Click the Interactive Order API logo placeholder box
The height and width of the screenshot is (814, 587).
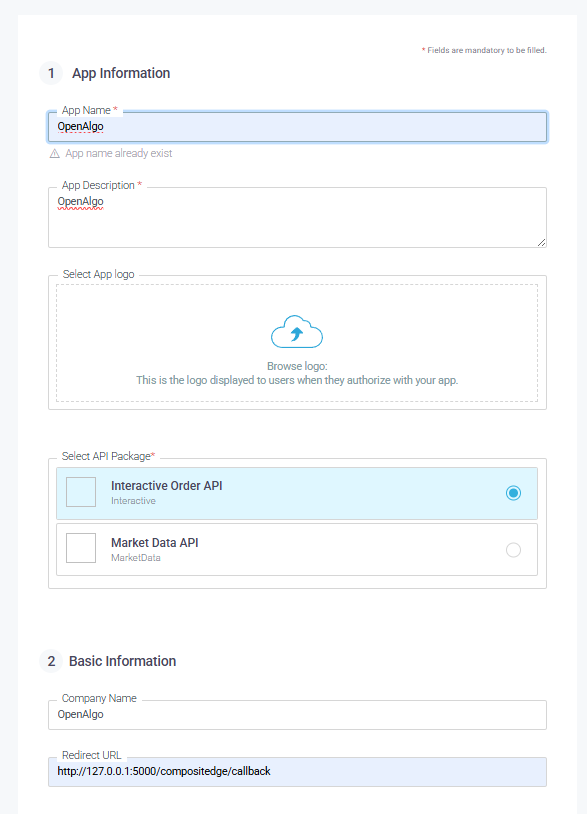pyautogui.click(x=81, y=492)
